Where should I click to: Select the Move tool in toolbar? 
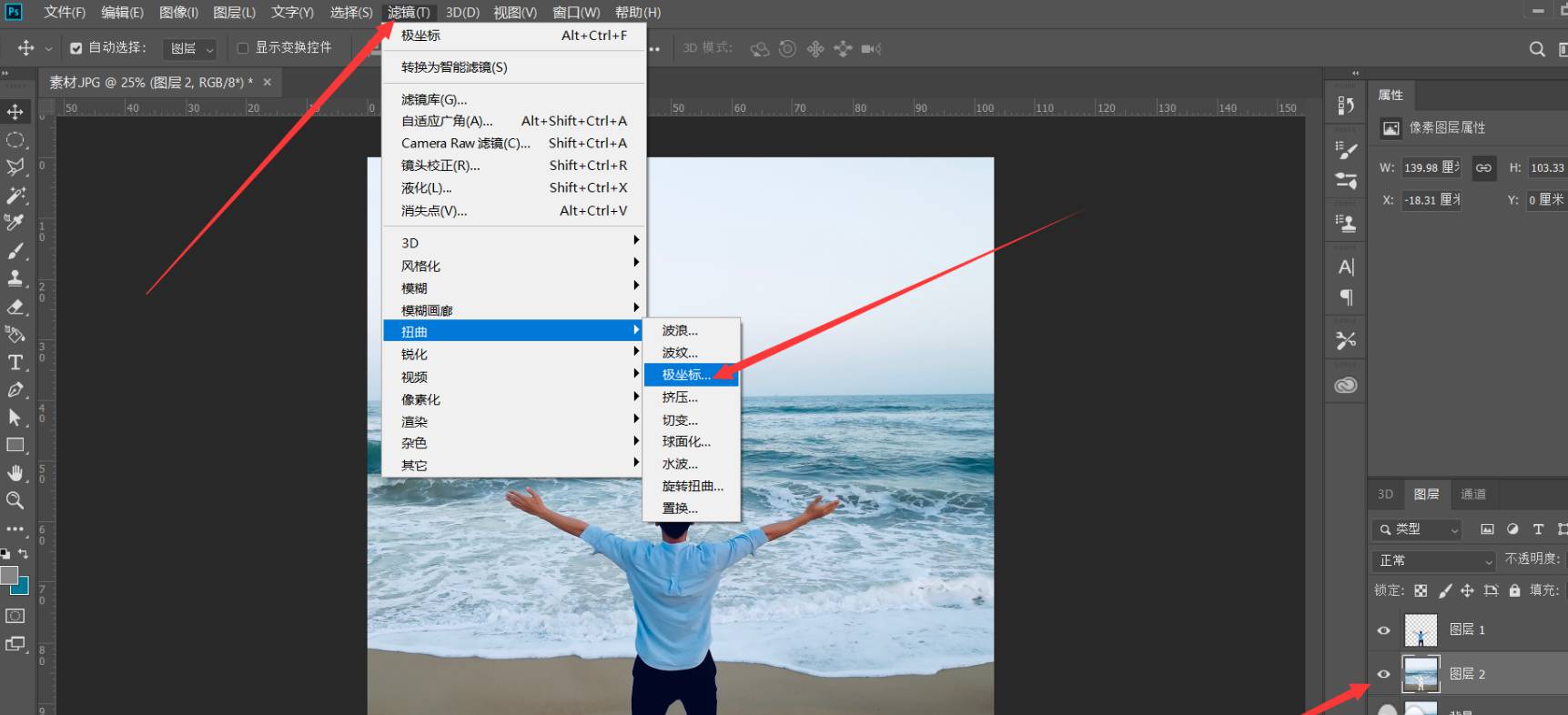pyautogui.click(x=15, y=112)
